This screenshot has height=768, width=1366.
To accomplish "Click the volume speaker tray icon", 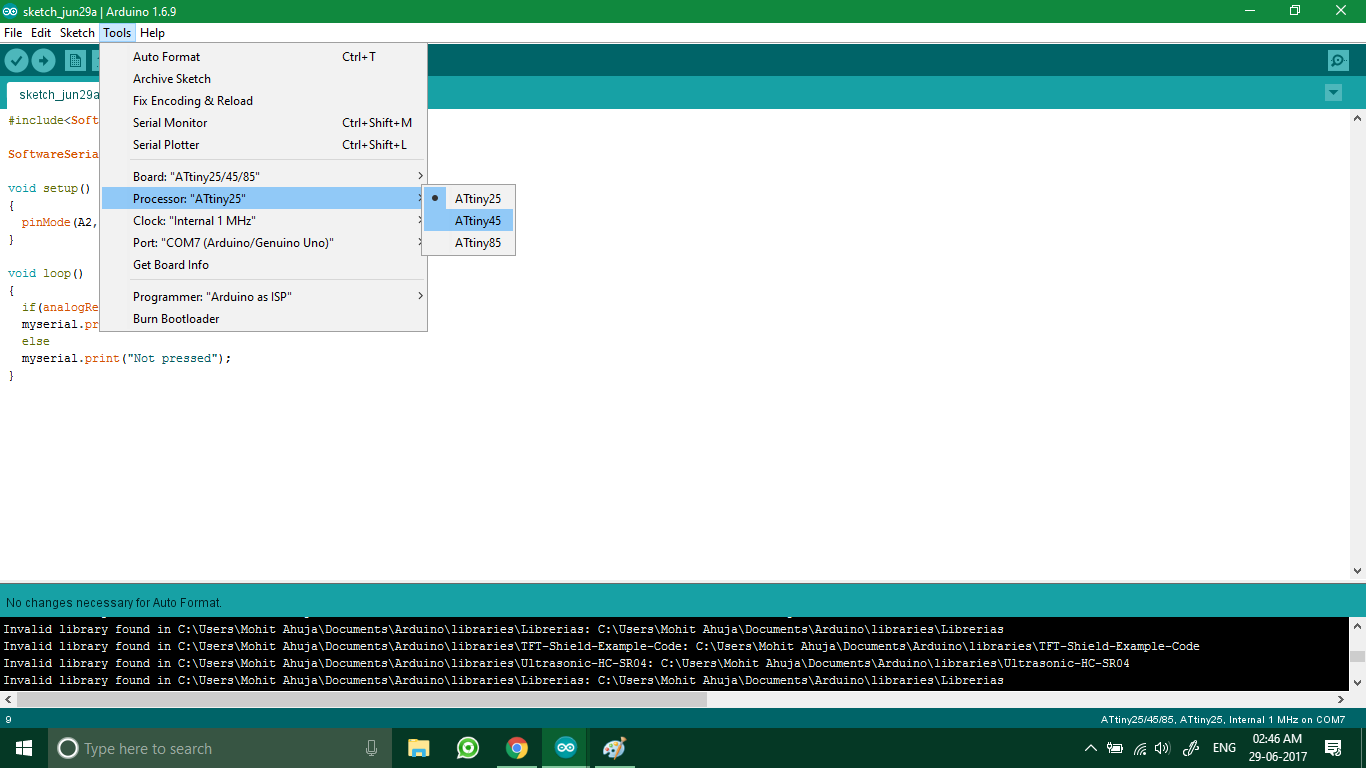I will coord(1162,748).
